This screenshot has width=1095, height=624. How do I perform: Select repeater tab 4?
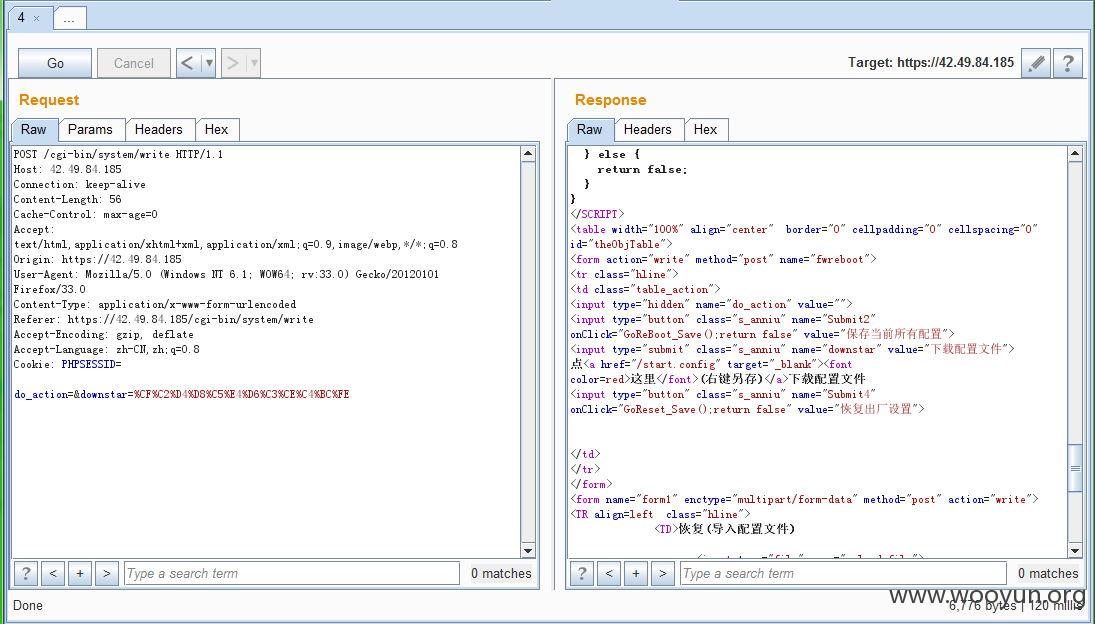pos(22,17)
